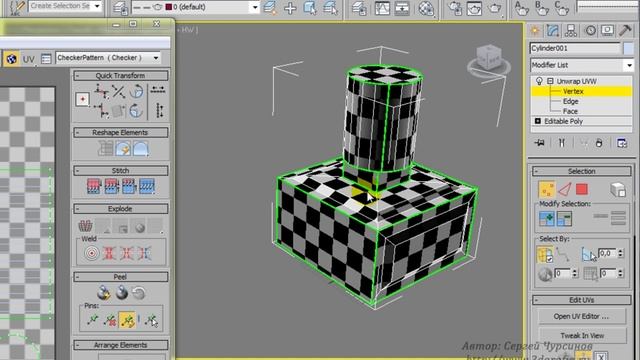
Task: Click Space Vertically icon in Quick Transform
Action: click(x=160, y=110)
